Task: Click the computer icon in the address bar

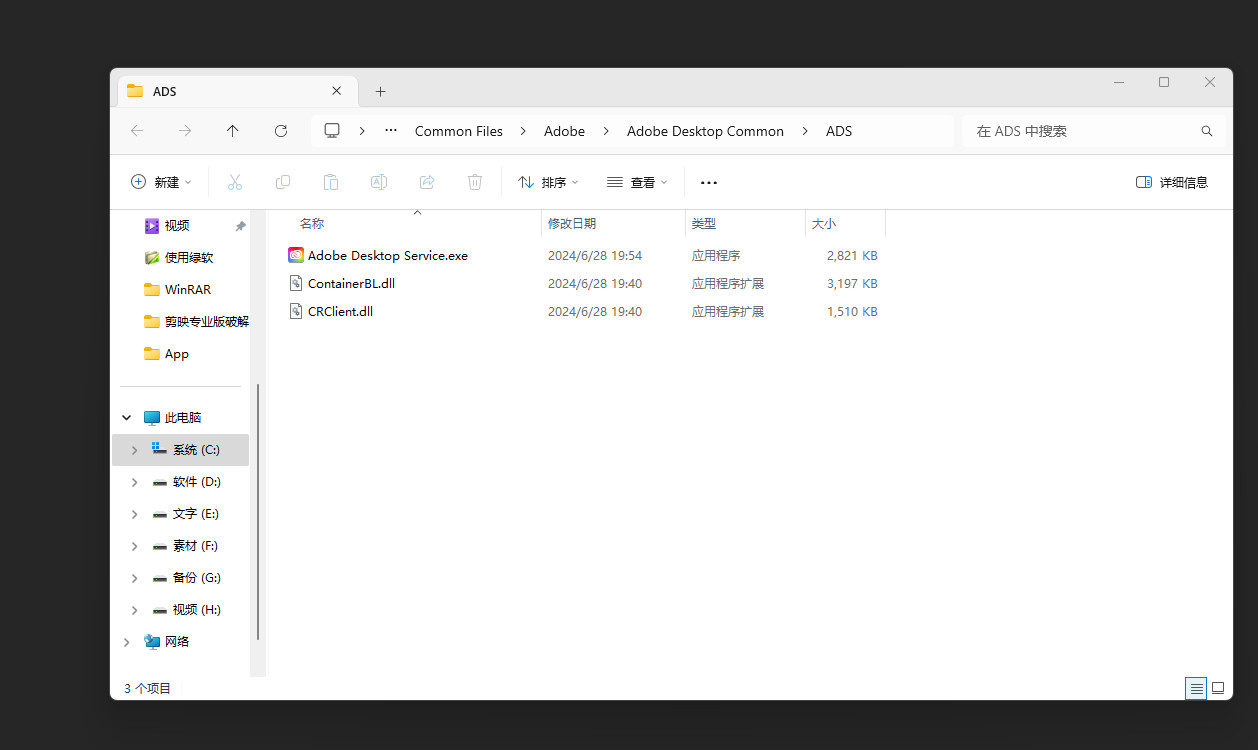Action: pyautogui.click(x=332, y=131)
